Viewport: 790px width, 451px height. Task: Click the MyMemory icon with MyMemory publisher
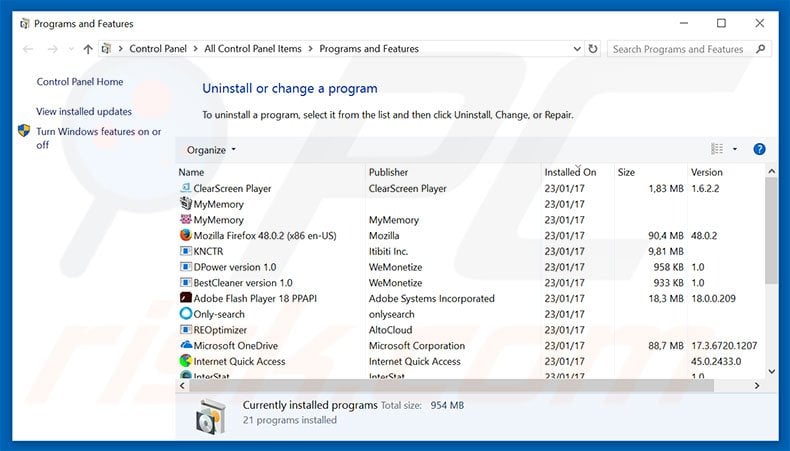click(185, 219)
